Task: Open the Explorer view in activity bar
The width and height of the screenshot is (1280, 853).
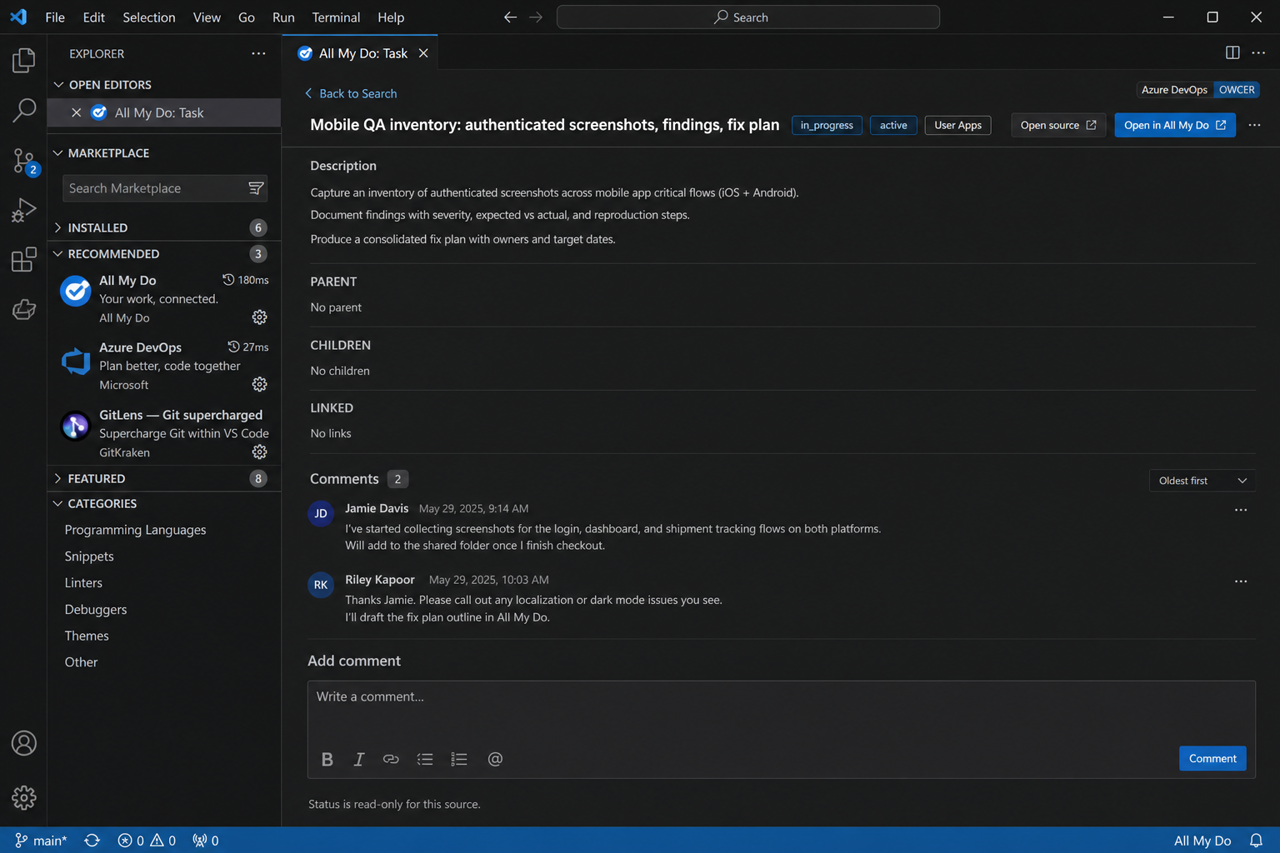Action: tap(24, 60)
